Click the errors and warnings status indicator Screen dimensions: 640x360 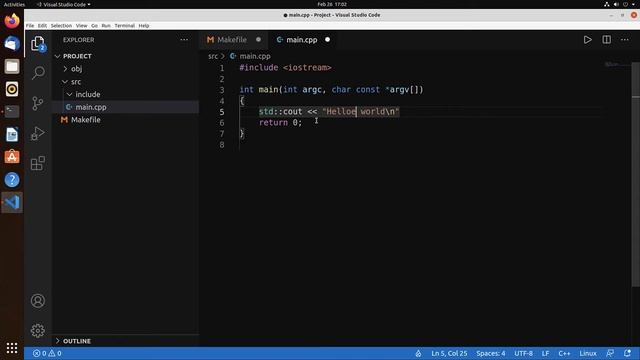[x=47, y=353]
